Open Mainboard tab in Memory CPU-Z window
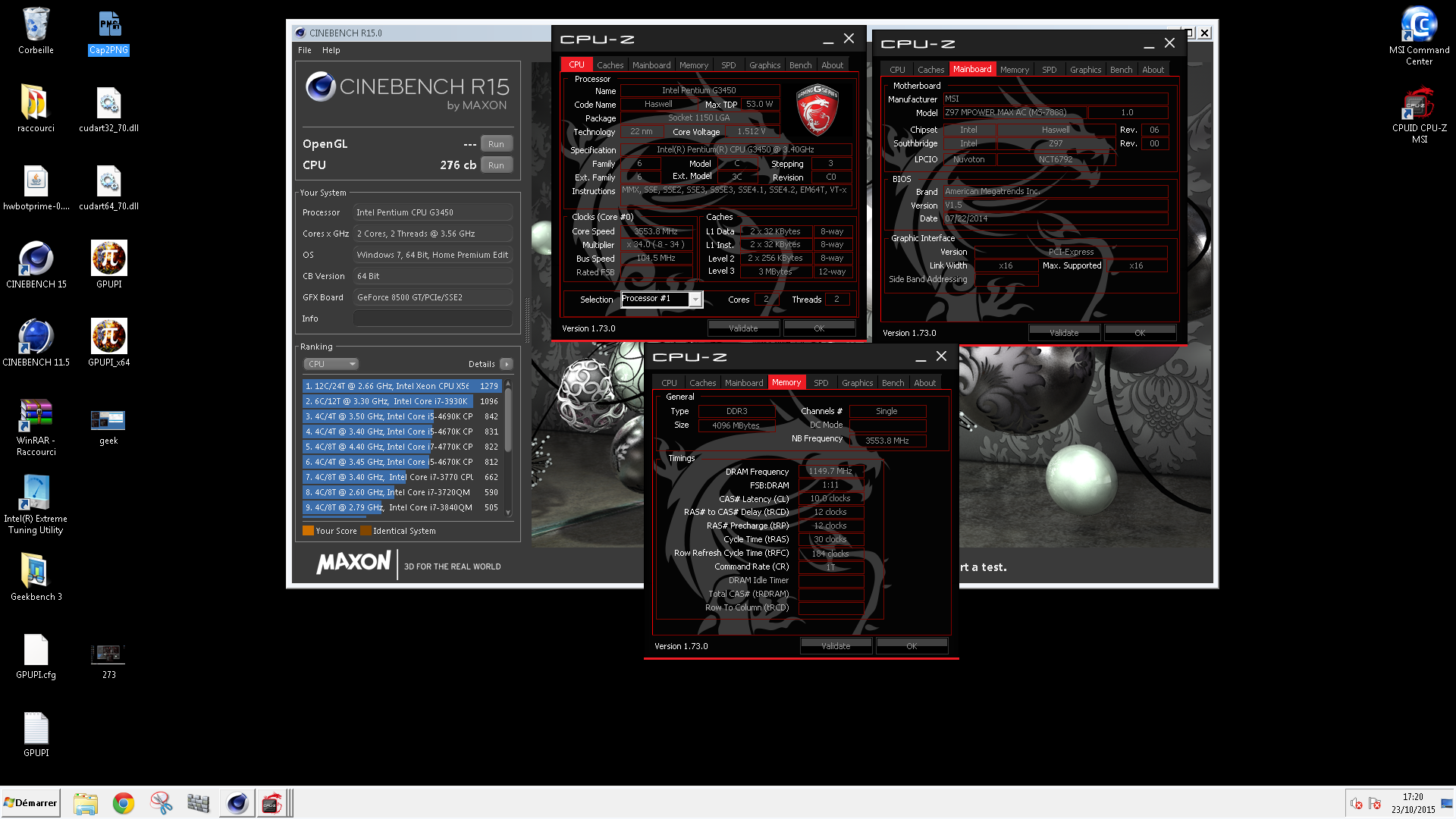 pyautogui.click(x=744, y=383)
